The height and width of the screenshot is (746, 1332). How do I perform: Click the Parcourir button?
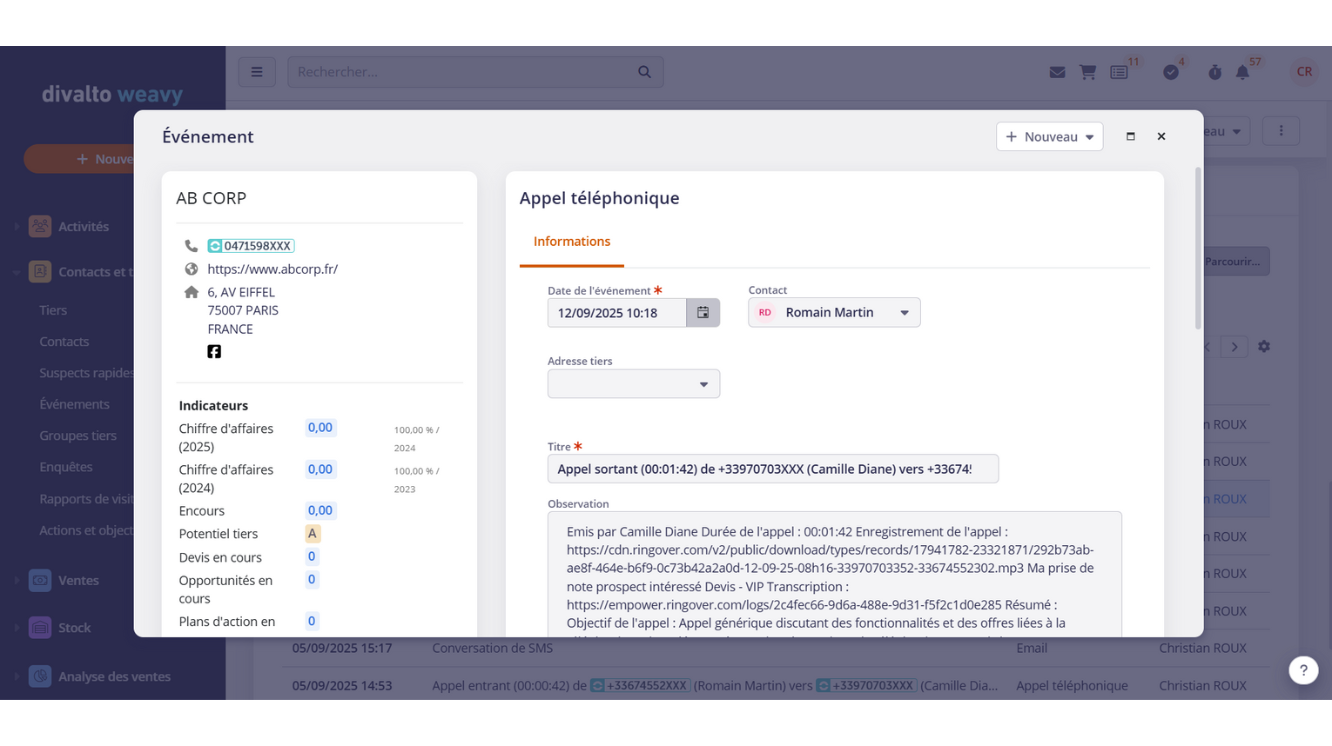click(1234, 261)
